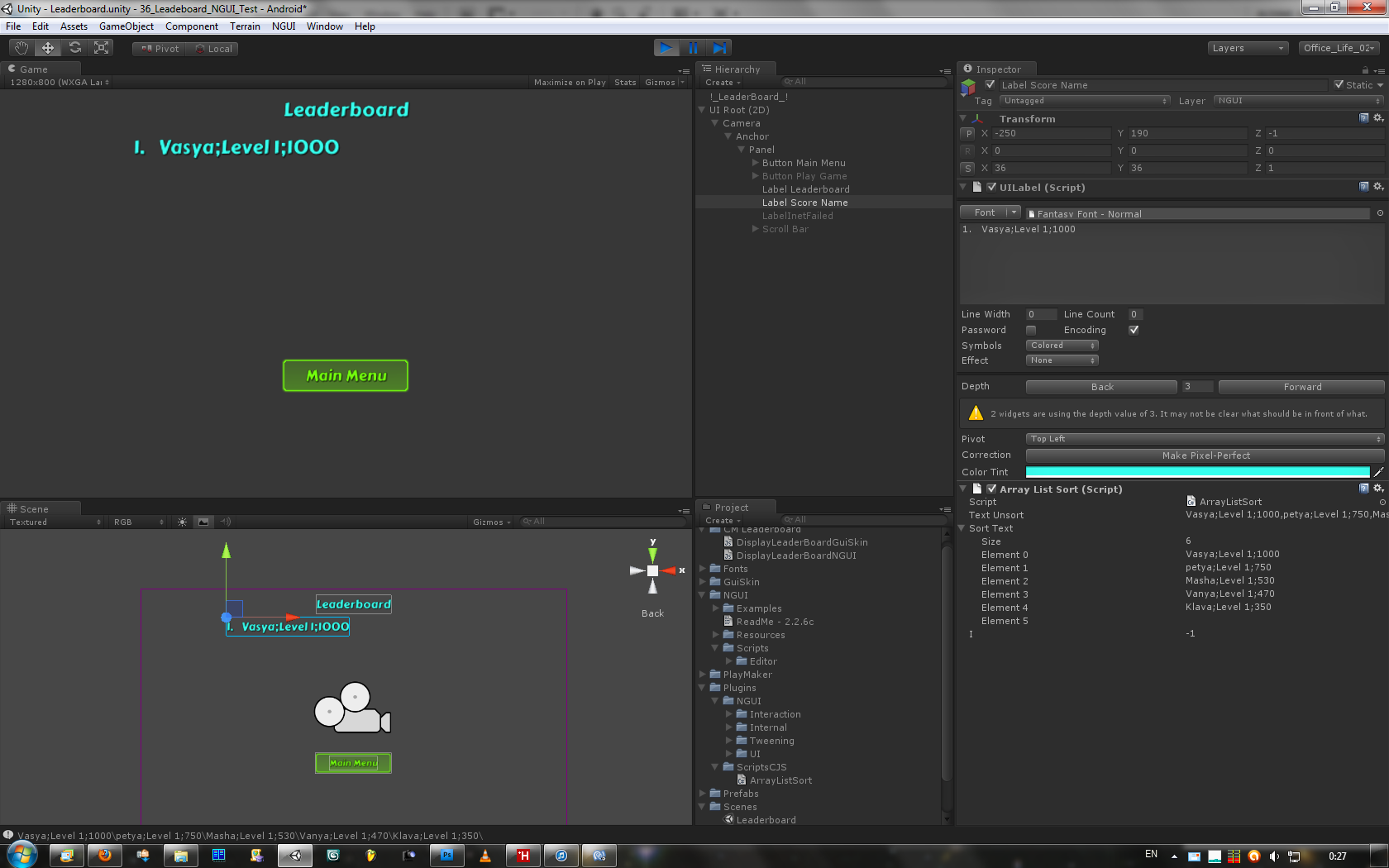Open game resolution 1280x800 dropdown
Screen dimensions: 1389x868
[x=59, y=82]
